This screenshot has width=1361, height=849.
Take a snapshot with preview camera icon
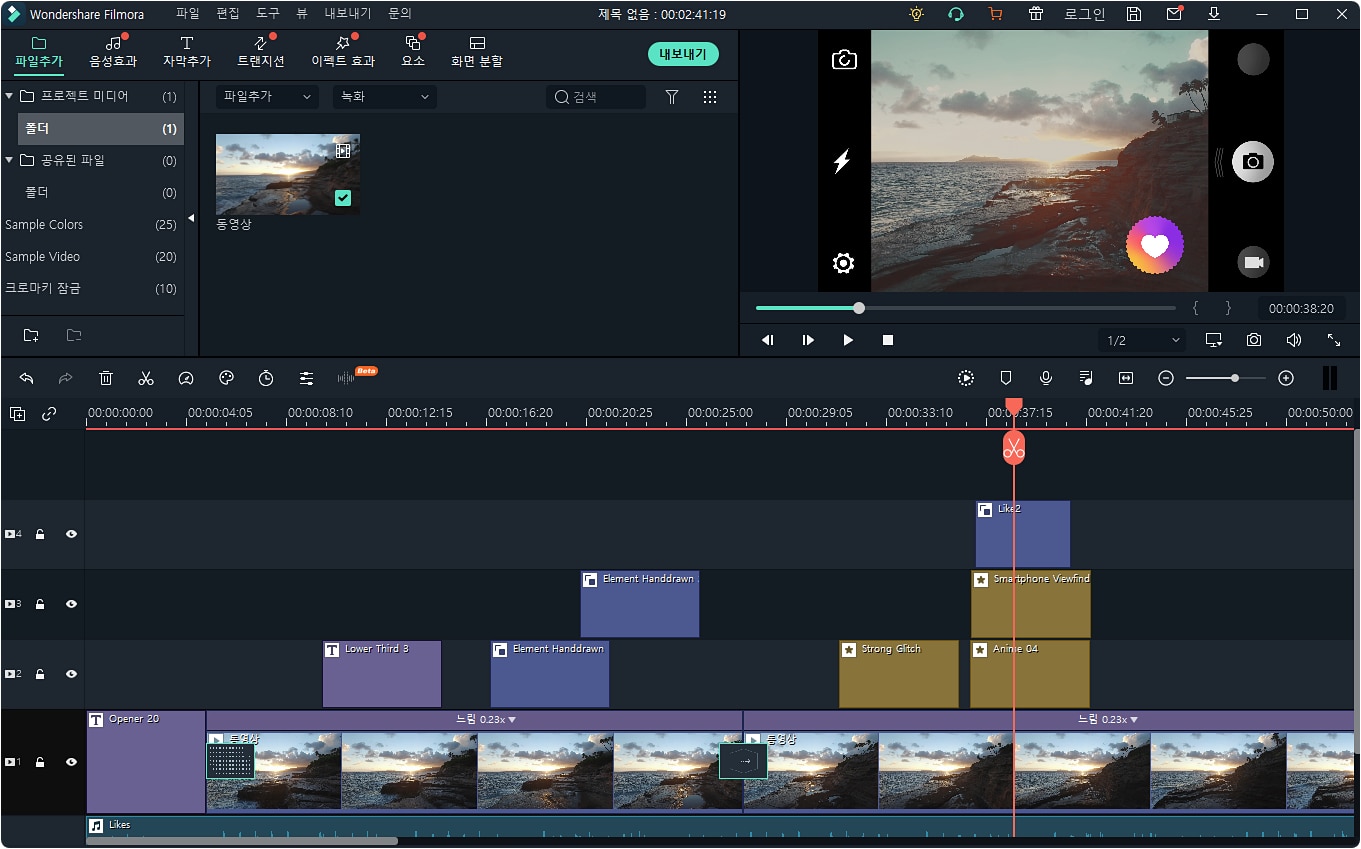1254,340
